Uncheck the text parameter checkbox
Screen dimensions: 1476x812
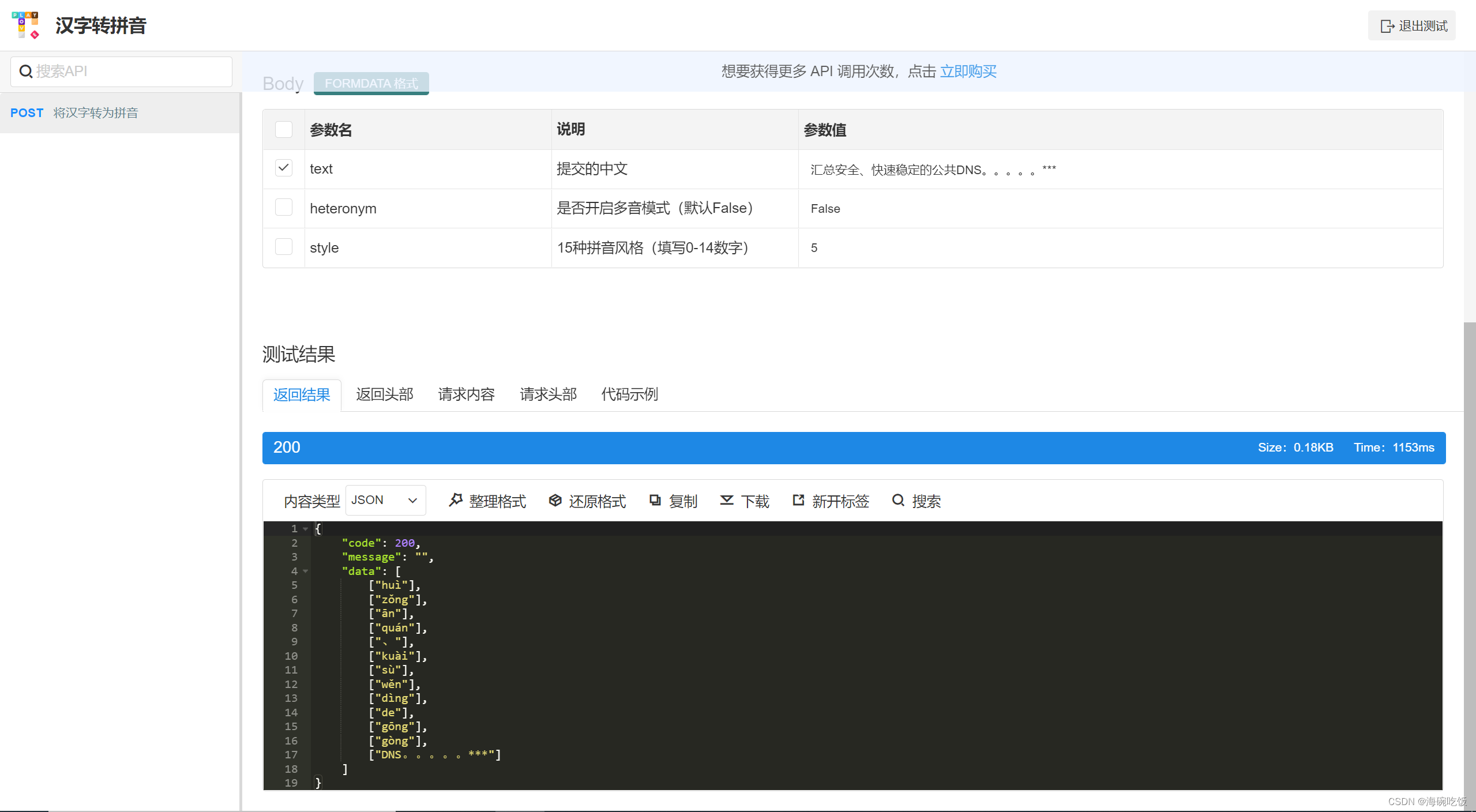(283, 168)
